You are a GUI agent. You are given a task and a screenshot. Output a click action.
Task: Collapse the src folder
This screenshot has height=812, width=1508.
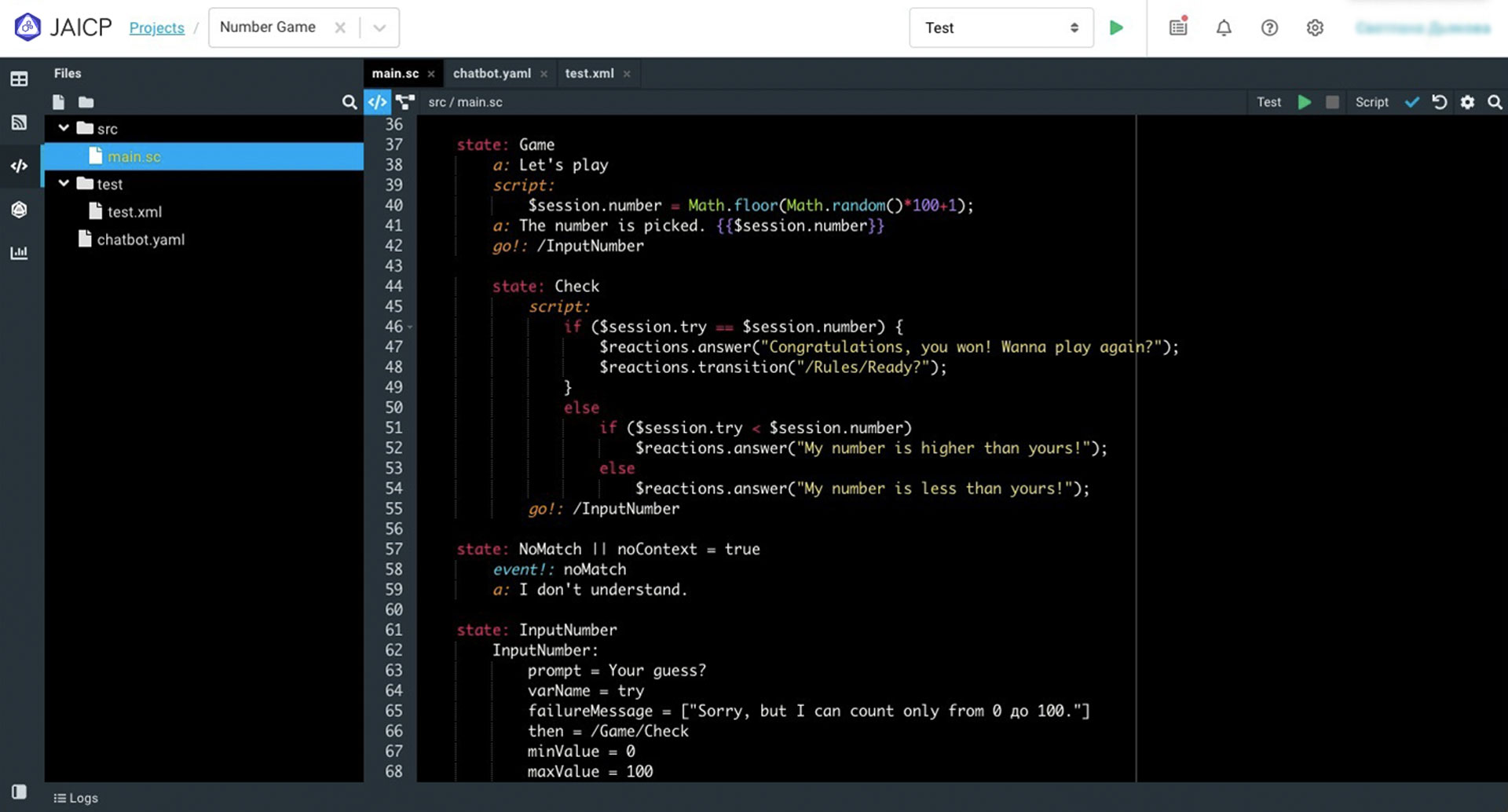click(64, 128)
